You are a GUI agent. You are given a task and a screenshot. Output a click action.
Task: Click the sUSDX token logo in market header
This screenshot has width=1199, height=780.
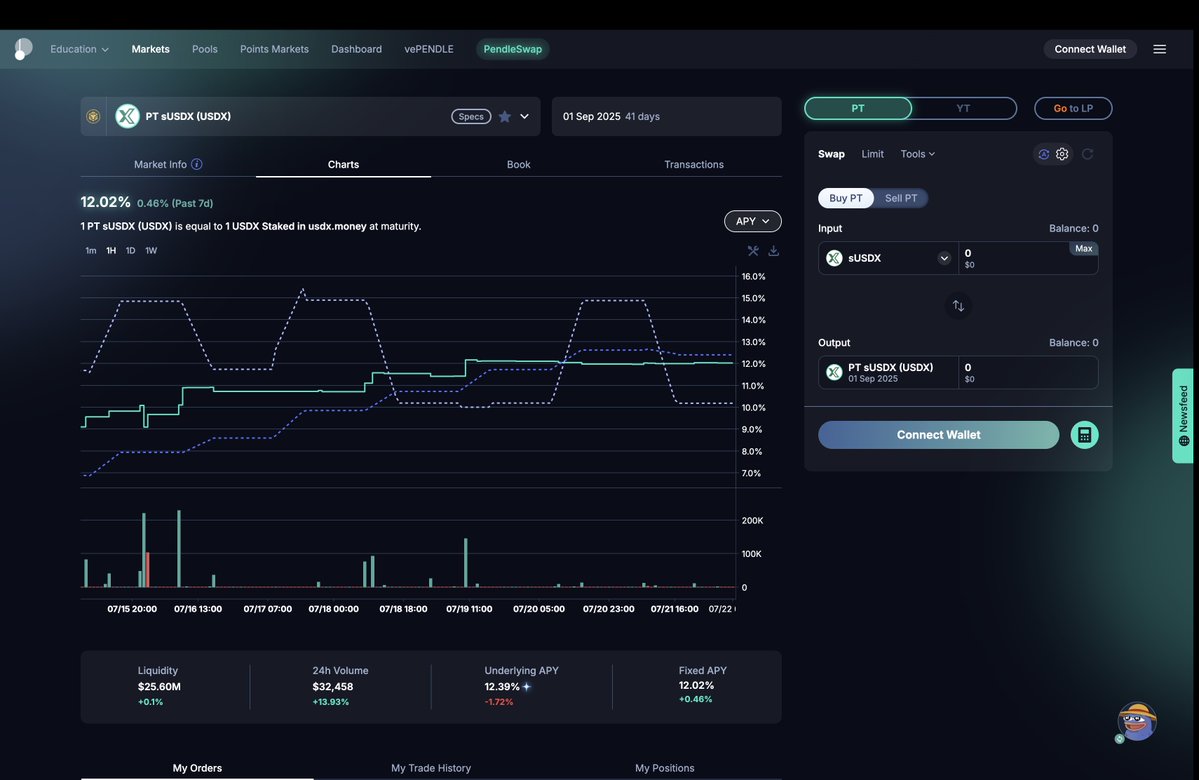[127, 116]
